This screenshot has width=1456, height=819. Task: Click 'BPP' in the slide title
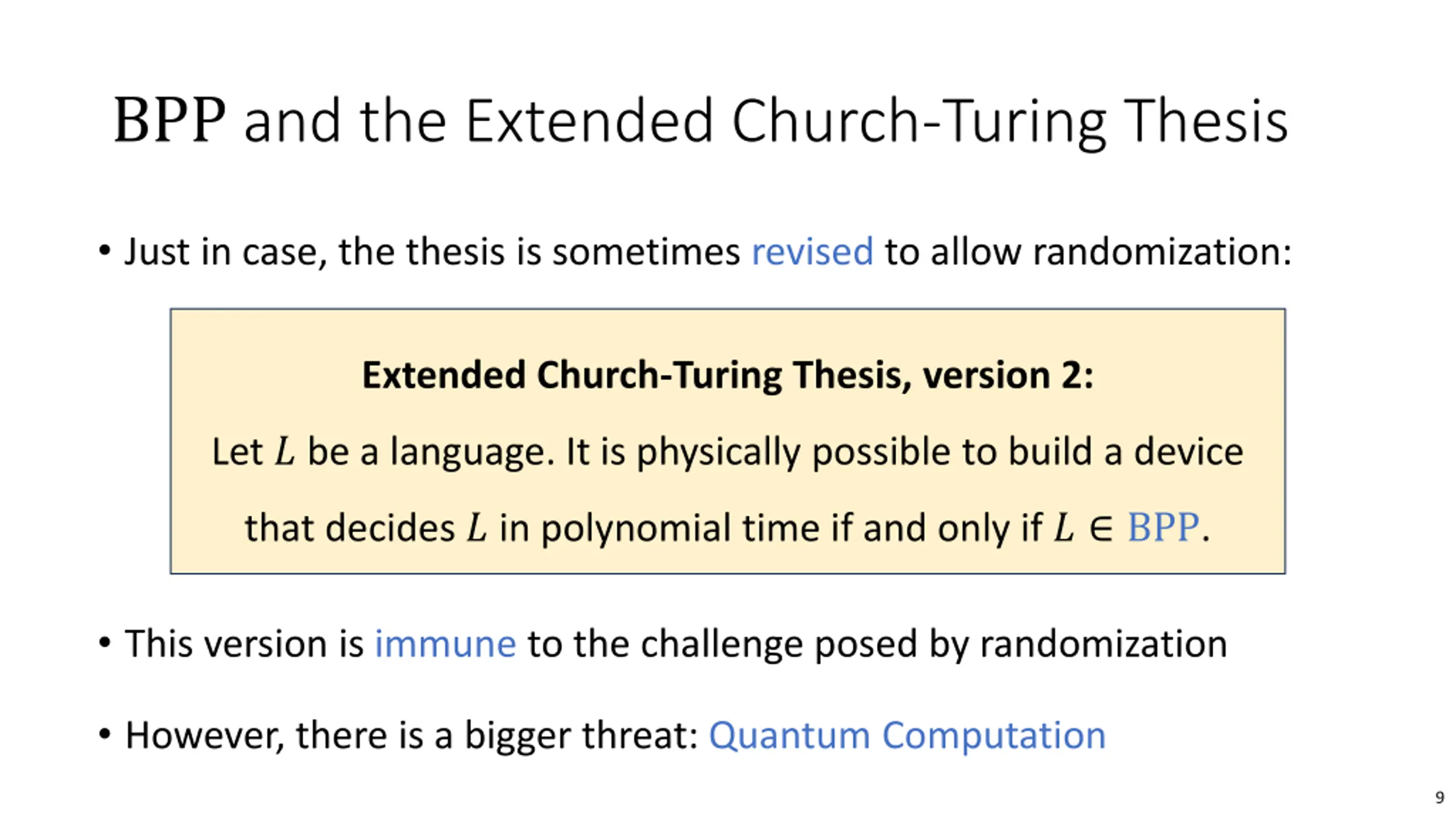[x=169, y=121]
